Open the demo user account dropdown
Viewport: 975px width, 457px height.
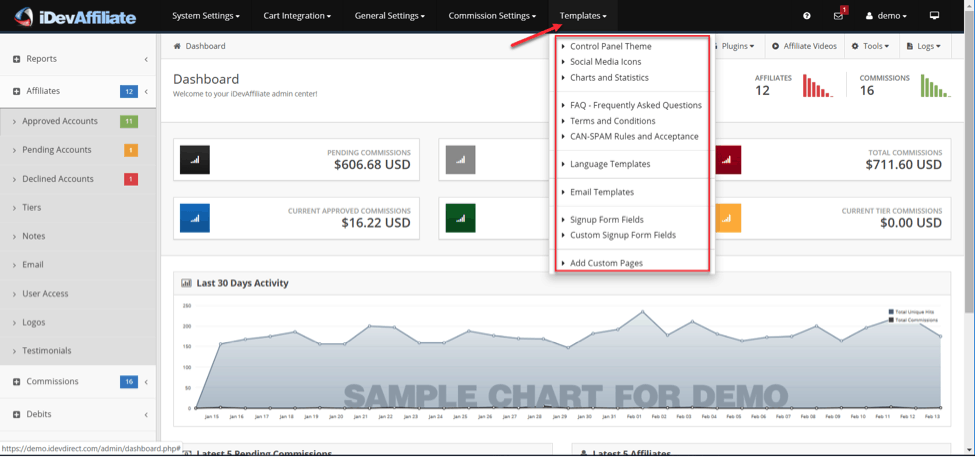click(886, 16)
